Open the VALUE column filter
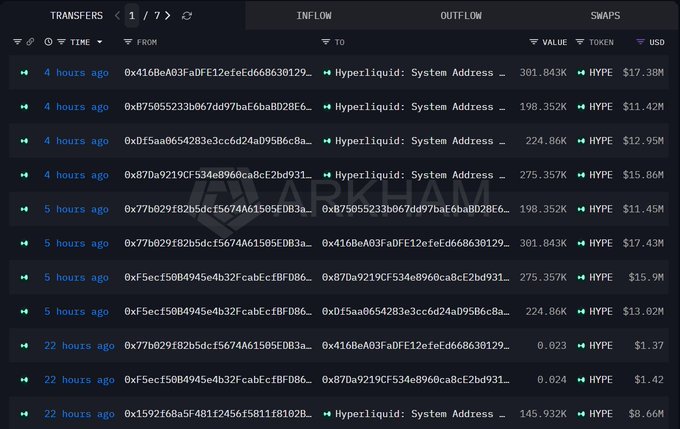The image size is (680, 429). click(x=534, y=42)
